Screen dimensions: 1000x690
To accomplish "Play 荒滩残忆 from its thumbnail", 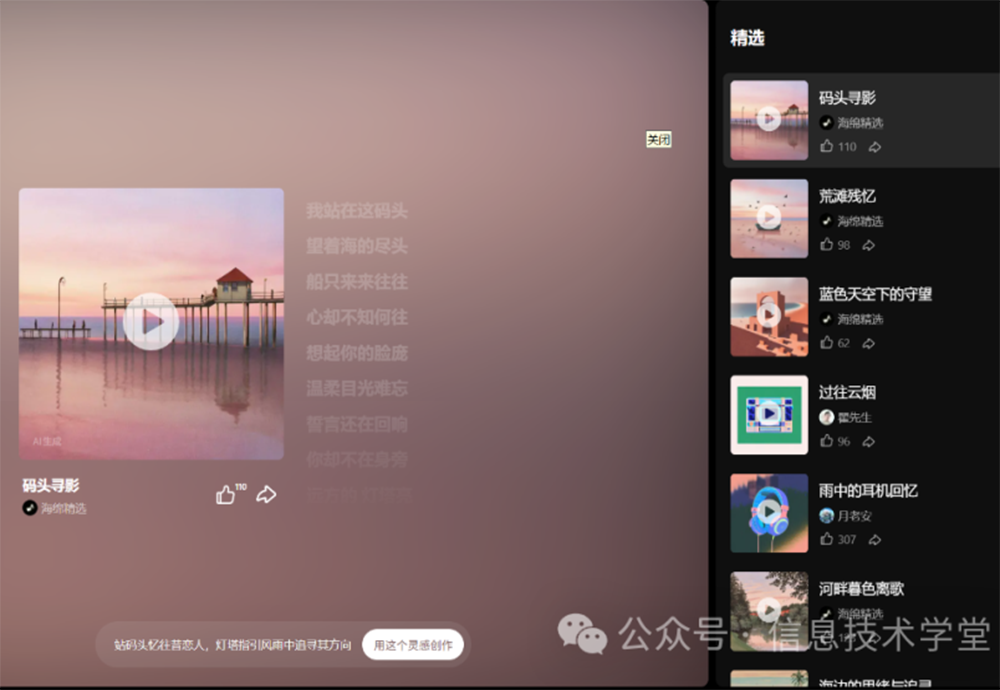I will pyautogui.click(x=769, y=217).
